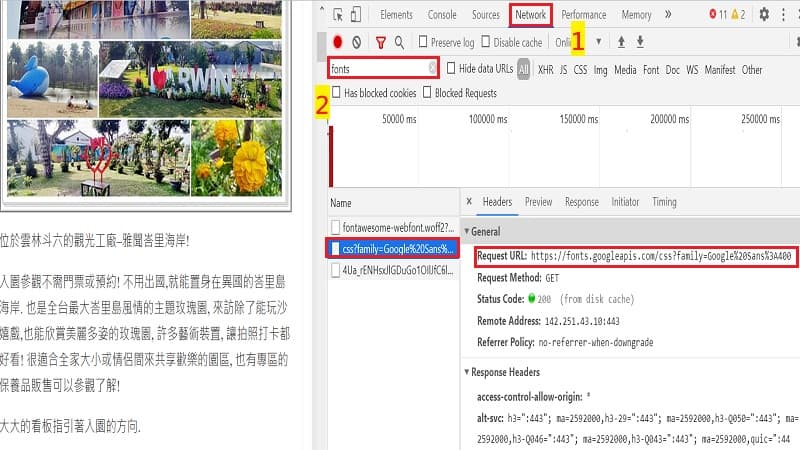Click the import HAR upload arrow

[621, 42]
